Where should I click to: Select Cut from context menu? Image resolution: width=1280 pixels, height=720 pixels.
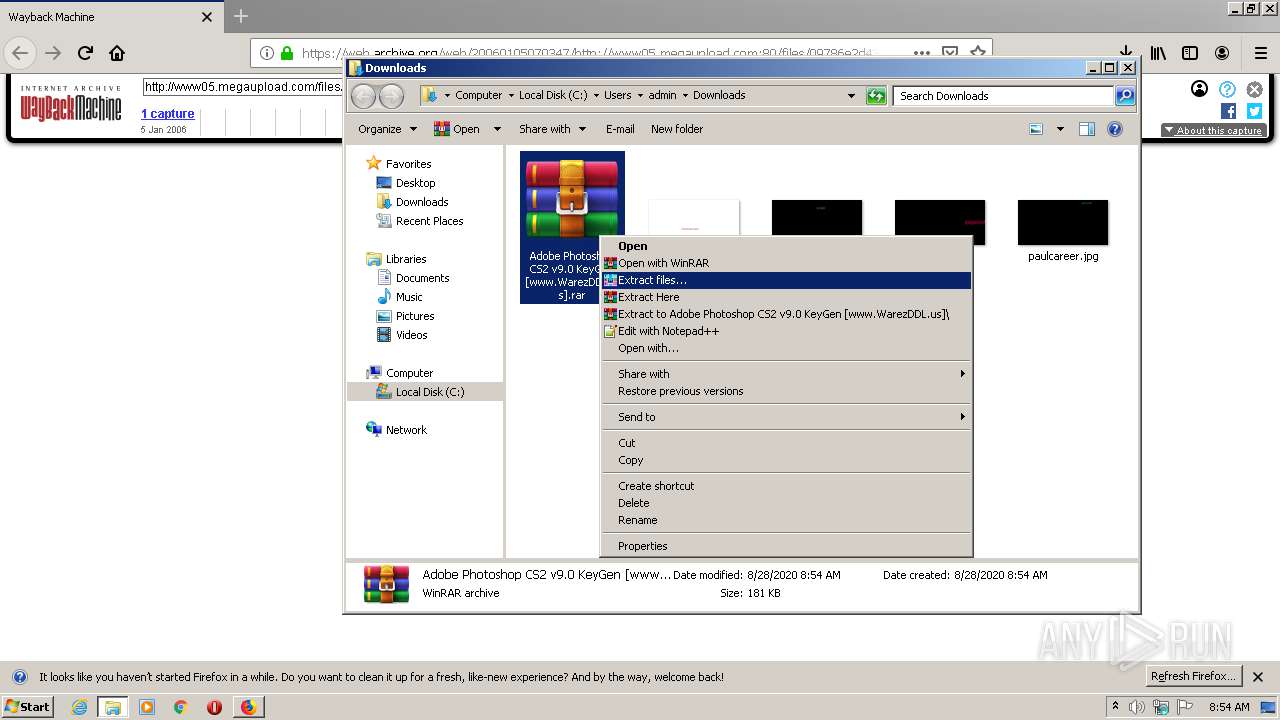[786, 443]
